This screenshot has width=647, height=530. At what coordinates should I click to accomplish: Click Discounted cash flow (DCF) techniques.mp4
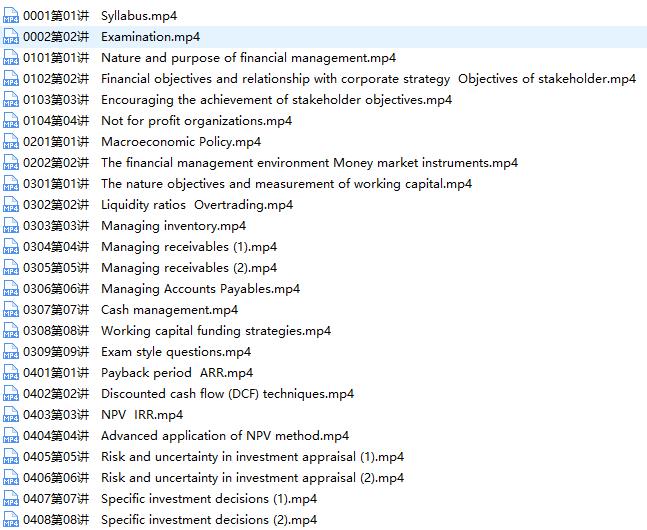coord(227,394)
